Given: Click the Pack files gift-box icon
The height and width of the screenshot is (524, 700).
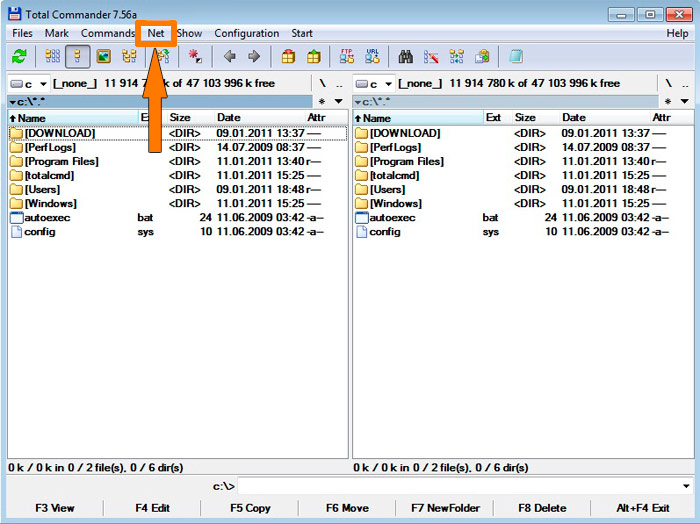Looking at the screenshot, I should (288, 57).
